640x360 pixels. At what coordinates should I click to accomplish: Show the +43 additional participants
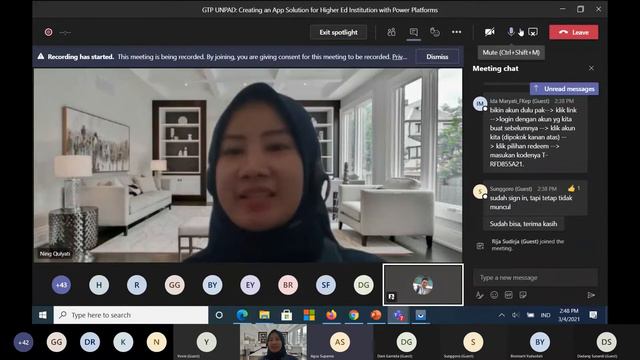(x=61, y=285)
